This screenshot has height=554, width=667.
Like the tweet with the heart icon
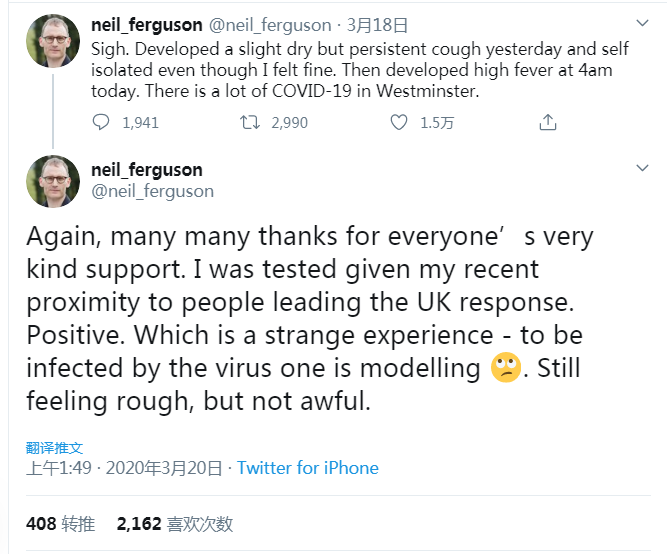pos(399,122)
